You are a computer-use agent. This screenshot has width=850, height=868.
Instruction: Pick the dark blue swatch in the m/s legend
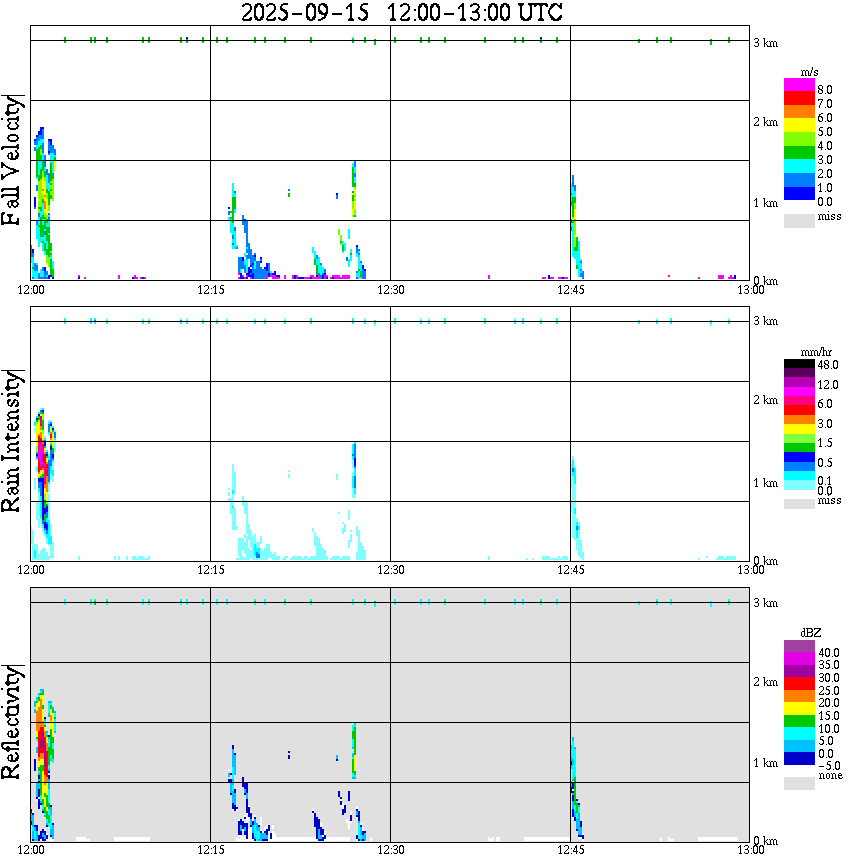[799, 193]
